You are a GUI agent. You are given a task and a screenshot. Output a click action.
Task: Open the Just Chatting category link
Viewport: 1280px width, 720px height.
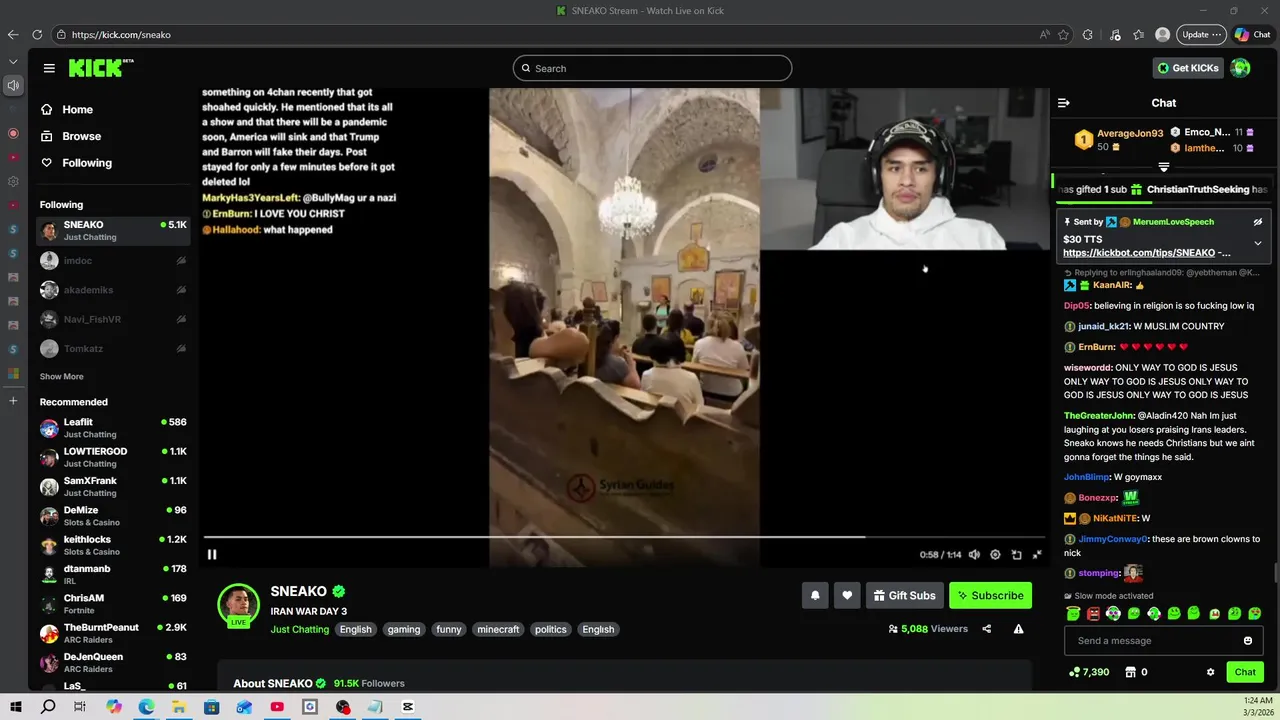(299, 629)
